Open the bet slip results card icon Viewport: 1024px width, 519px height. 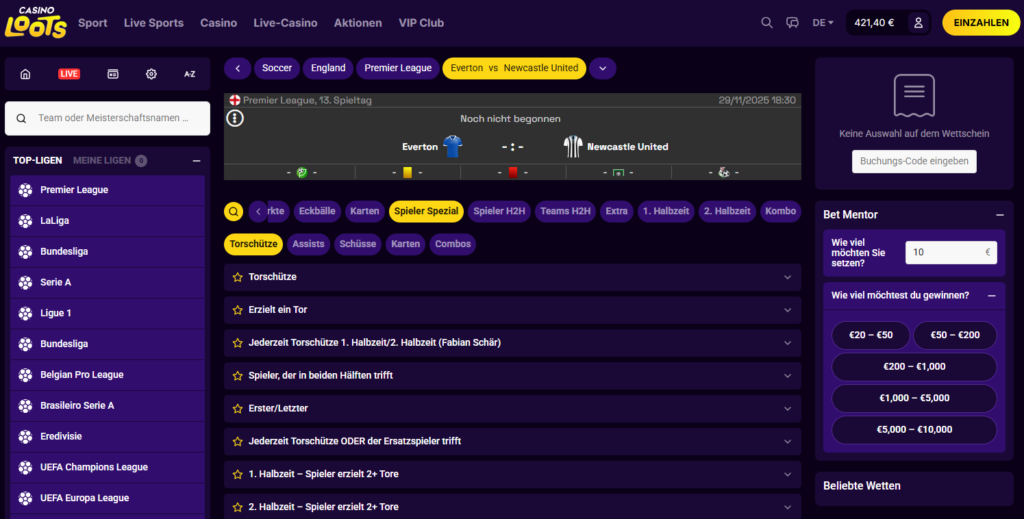click(x=113, y=74)
